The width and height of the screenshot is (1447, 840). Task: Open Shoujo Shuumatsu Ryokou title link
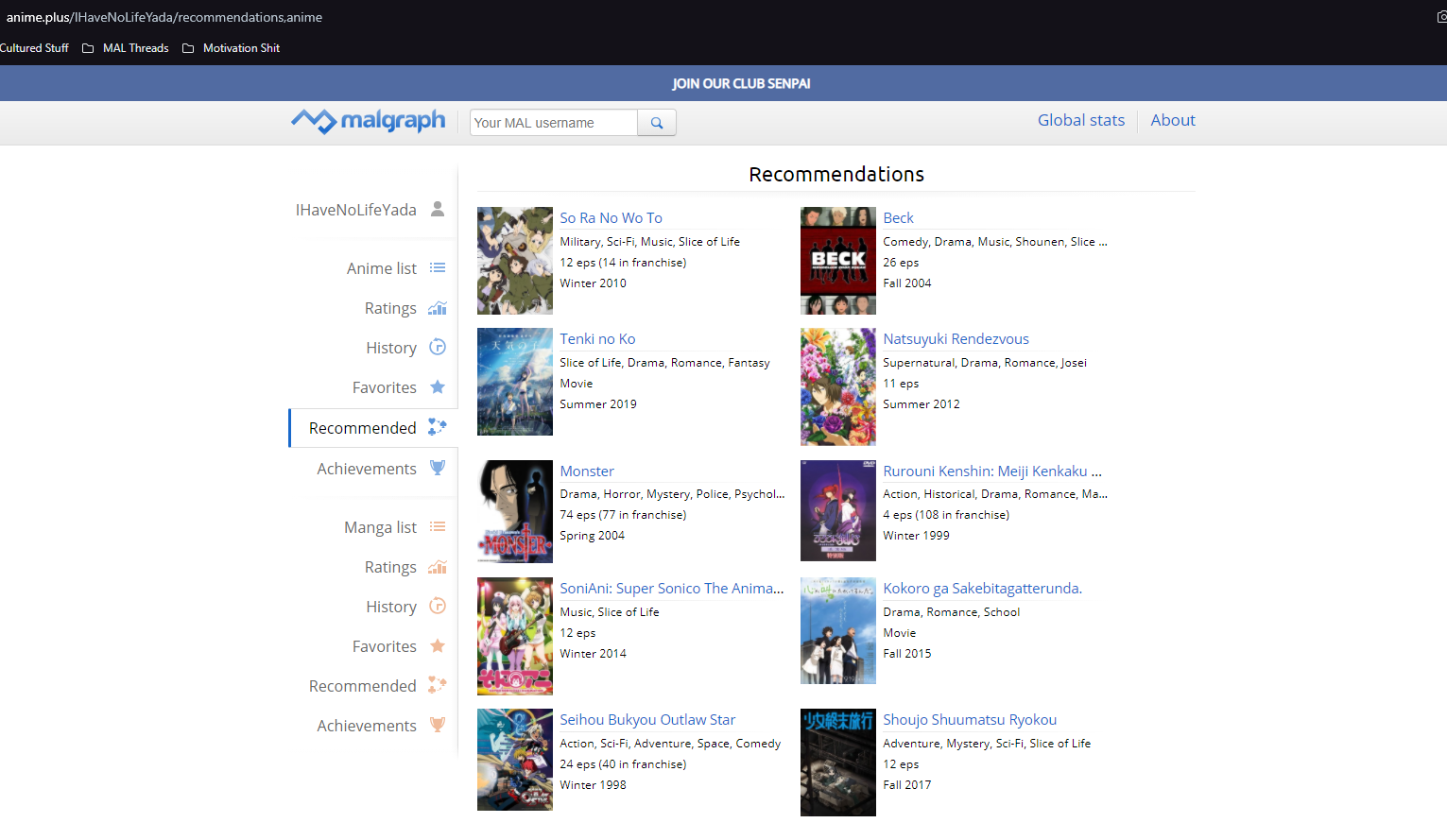[x=969, y=719]
